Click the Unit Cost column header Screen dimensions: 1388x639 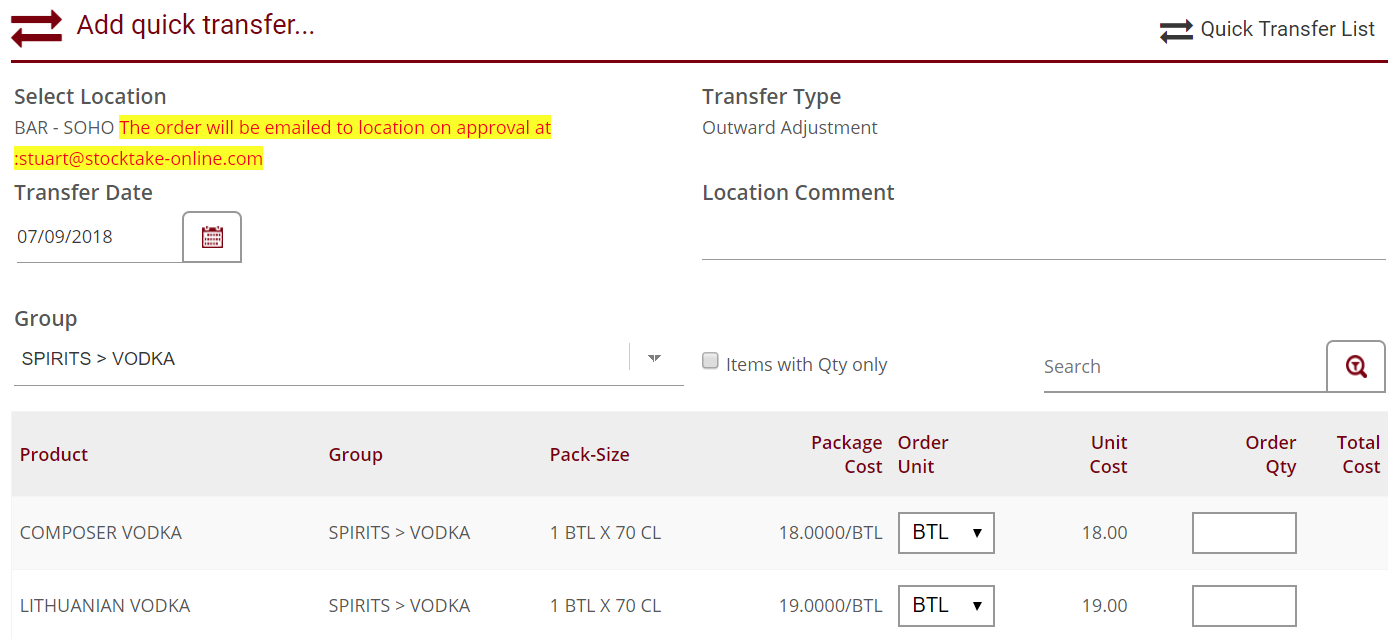[1108, 455]
